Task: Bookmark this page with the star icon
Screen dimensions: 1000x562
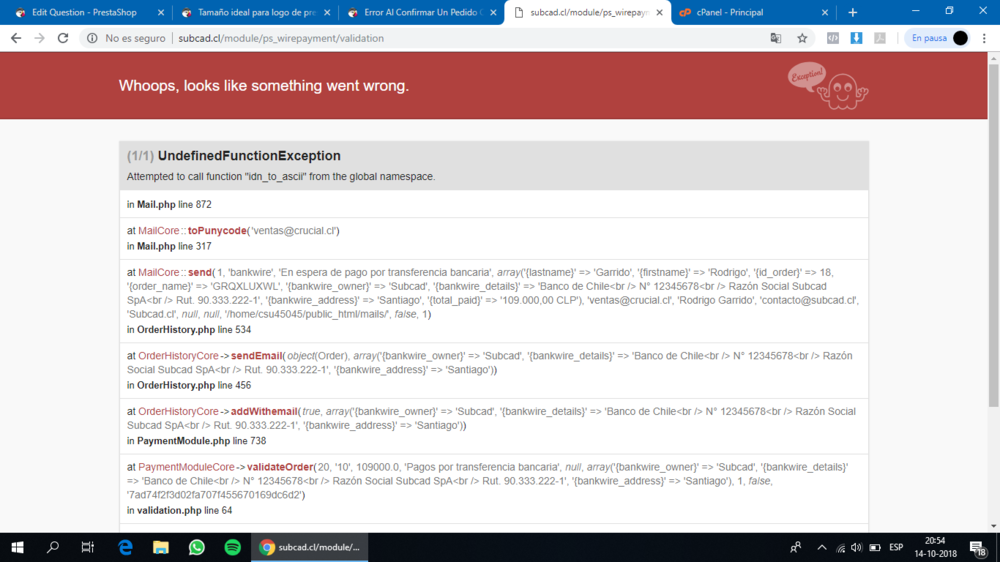Action: (802, 38)
